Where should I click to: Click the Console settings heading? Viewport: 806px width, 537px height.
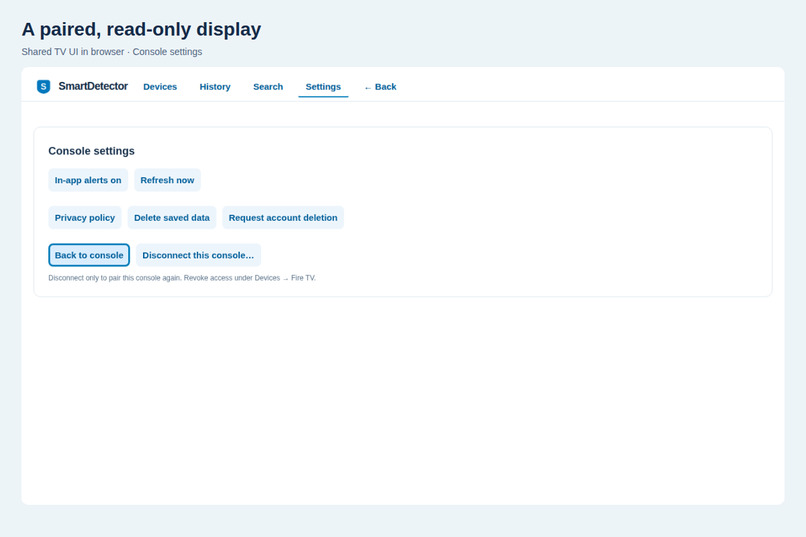point(91,151)
